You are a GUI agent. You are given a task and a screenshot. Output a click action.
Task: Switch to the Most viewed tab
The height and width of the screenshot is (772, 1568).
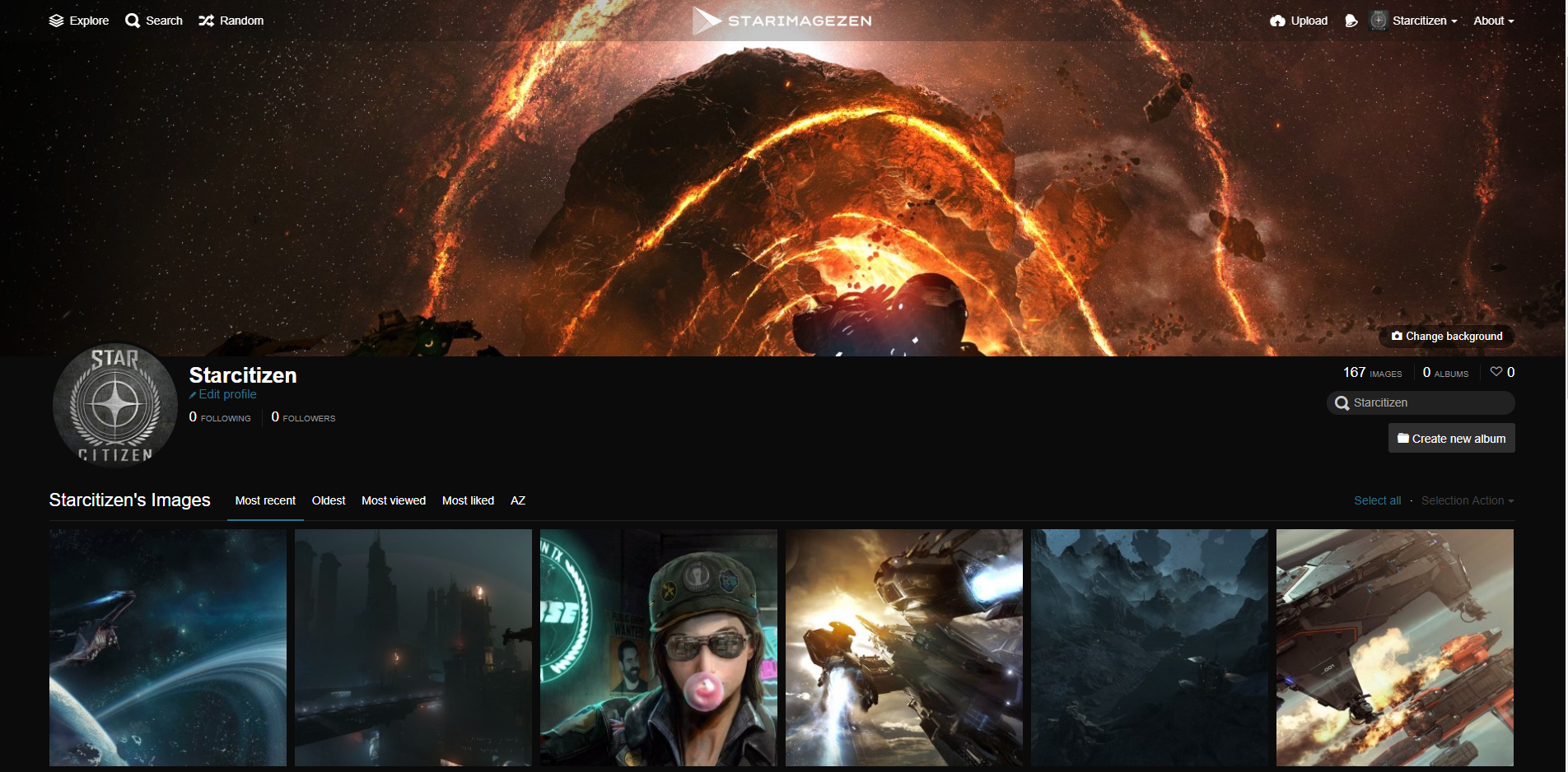(394, 500)
